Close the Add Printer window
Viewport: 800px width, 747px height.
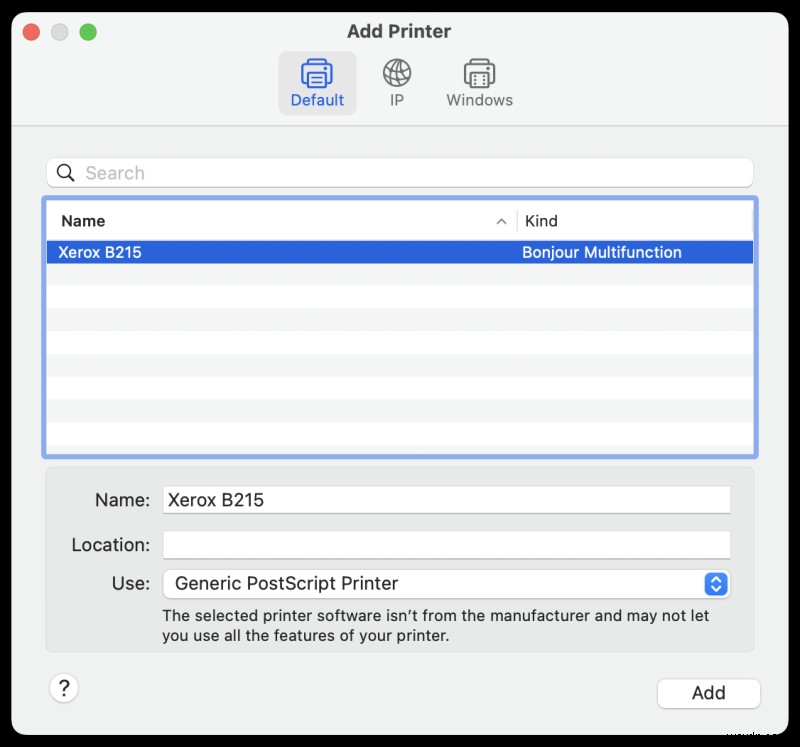click(x=32, y=32)
